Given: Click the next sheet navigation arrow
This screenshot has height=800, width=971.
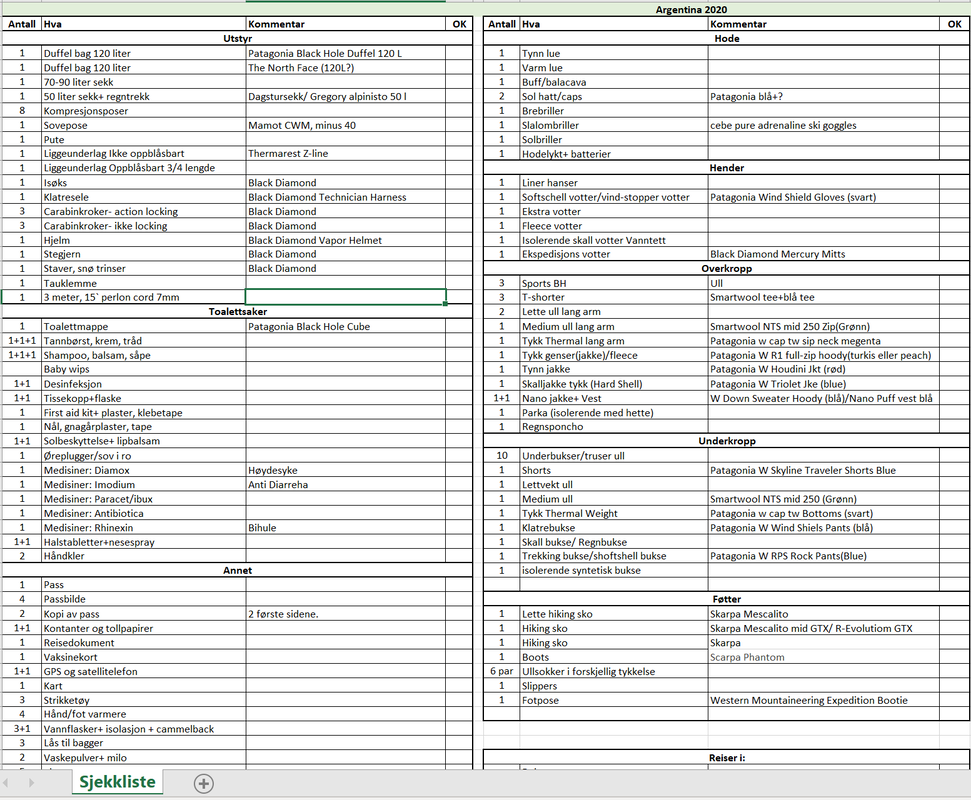Looking at the screenshot, I should pos(31,783).
